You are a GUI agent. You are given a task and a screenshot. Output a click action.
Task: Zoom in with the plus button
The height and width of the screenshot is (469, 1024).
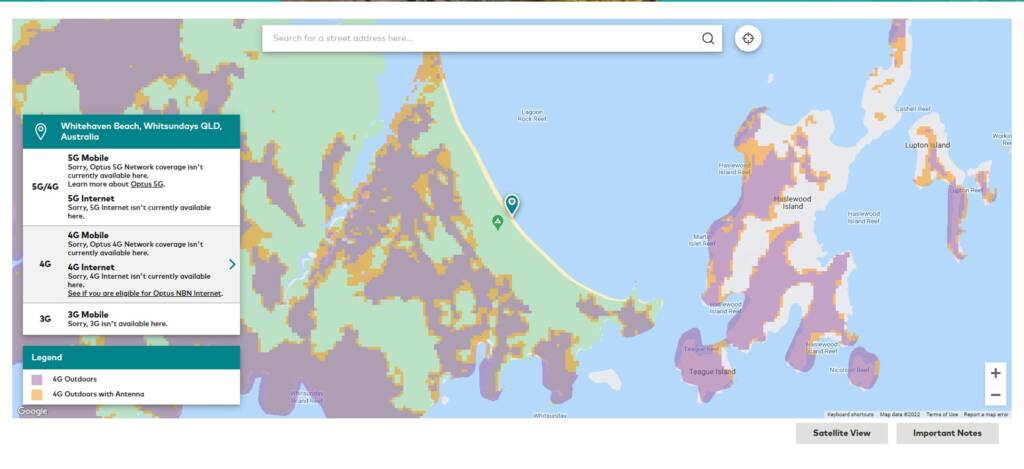[995, 373]
